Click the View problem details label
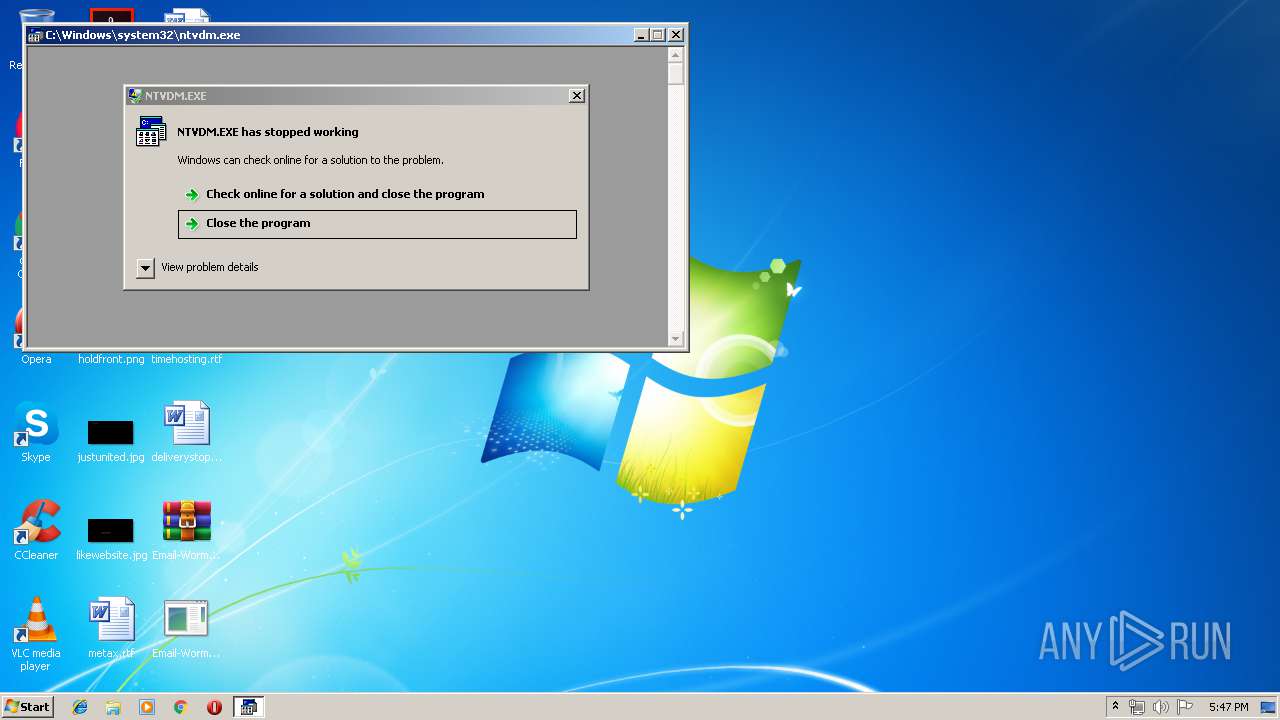 click(210, 267)
